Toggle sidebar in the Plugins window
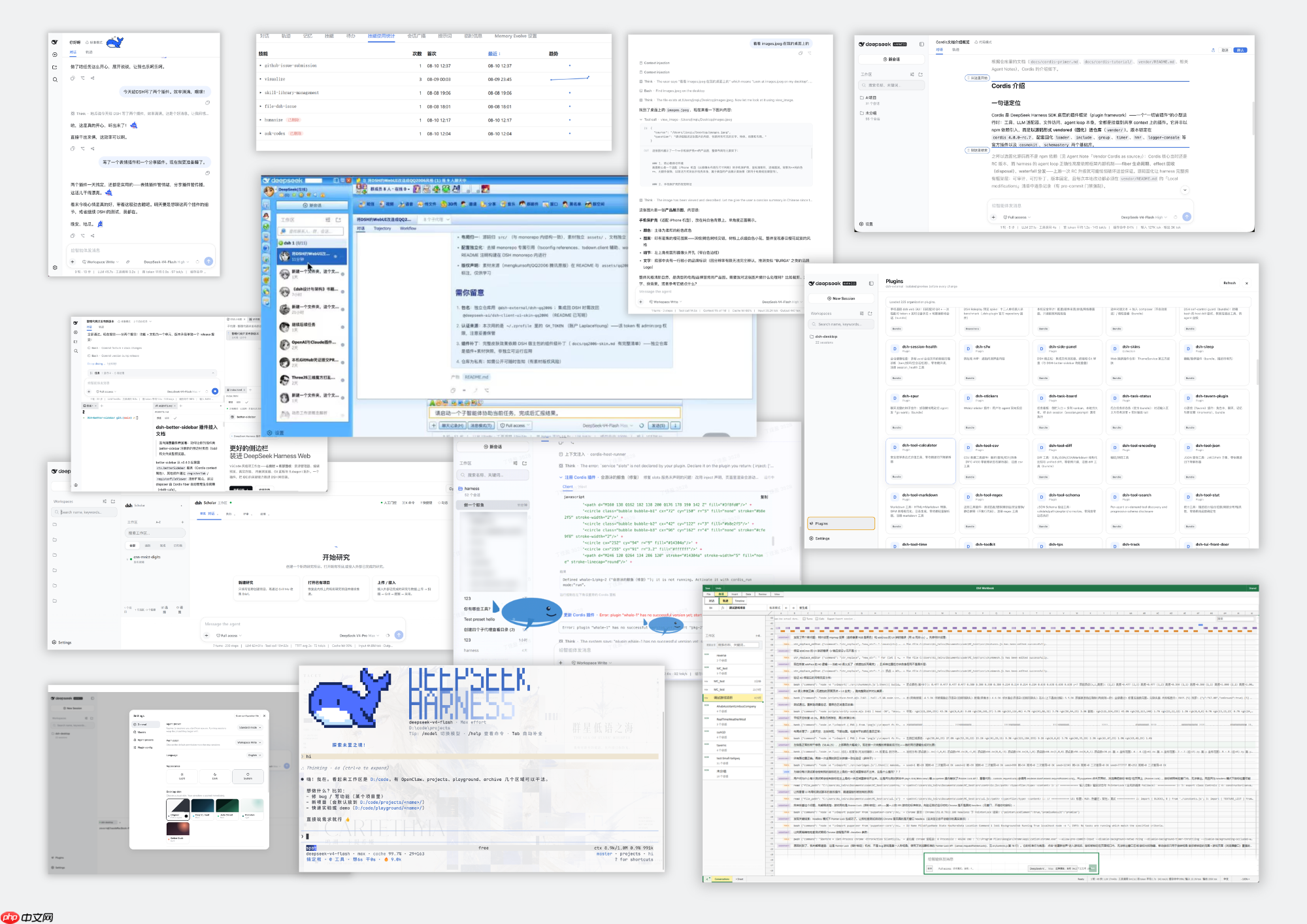 click(870, 284)
